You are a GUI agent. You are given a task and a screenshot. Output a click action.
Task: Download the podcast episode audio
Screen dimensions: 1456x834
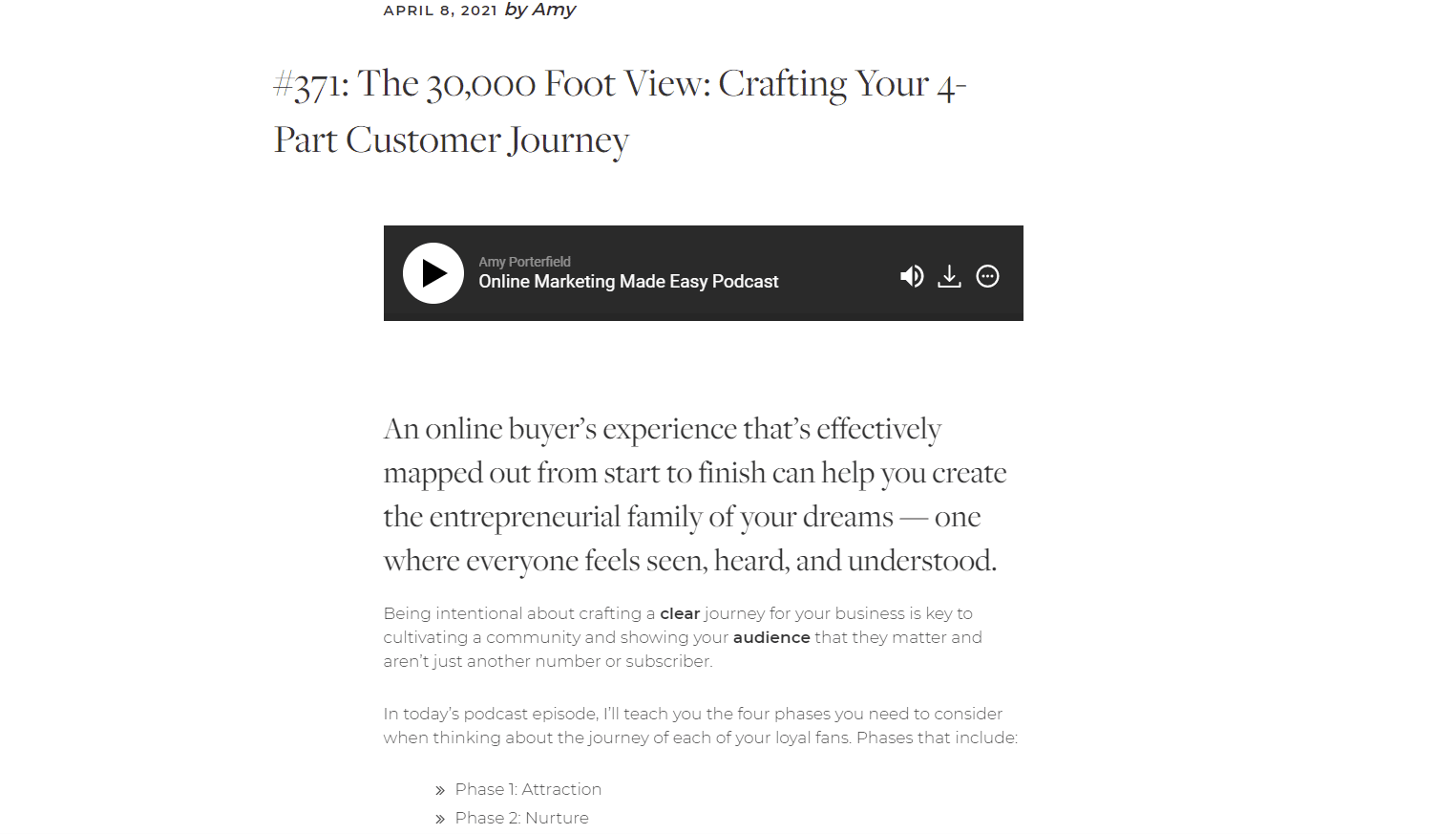click(x=949, y=276)
